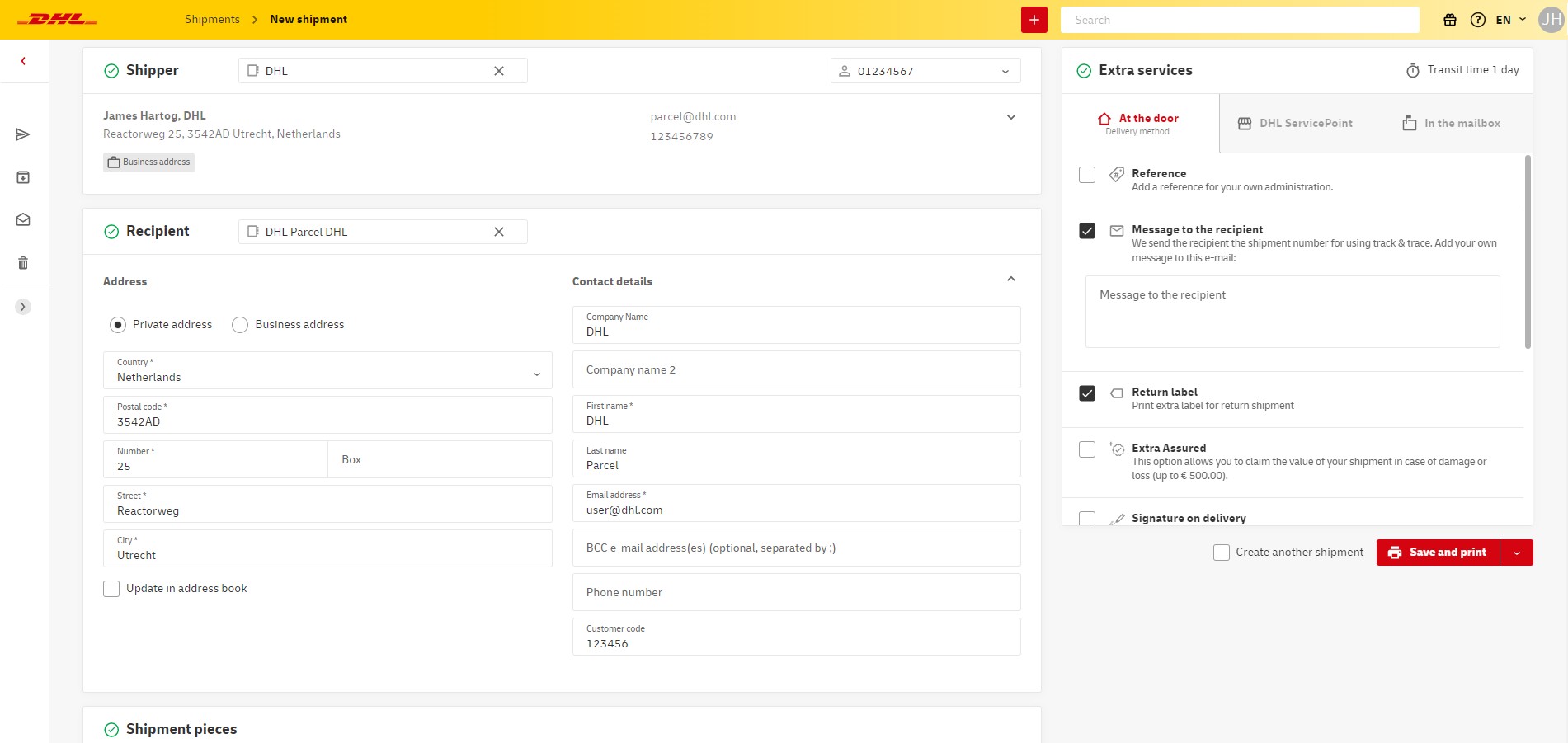Select the Private address radio button
Viewport: 1568px width, 743px height.
118,325
